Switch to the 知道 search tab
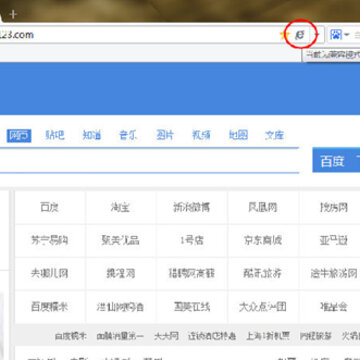The width and height of the screenshot is (360, 360). (92, 135)
